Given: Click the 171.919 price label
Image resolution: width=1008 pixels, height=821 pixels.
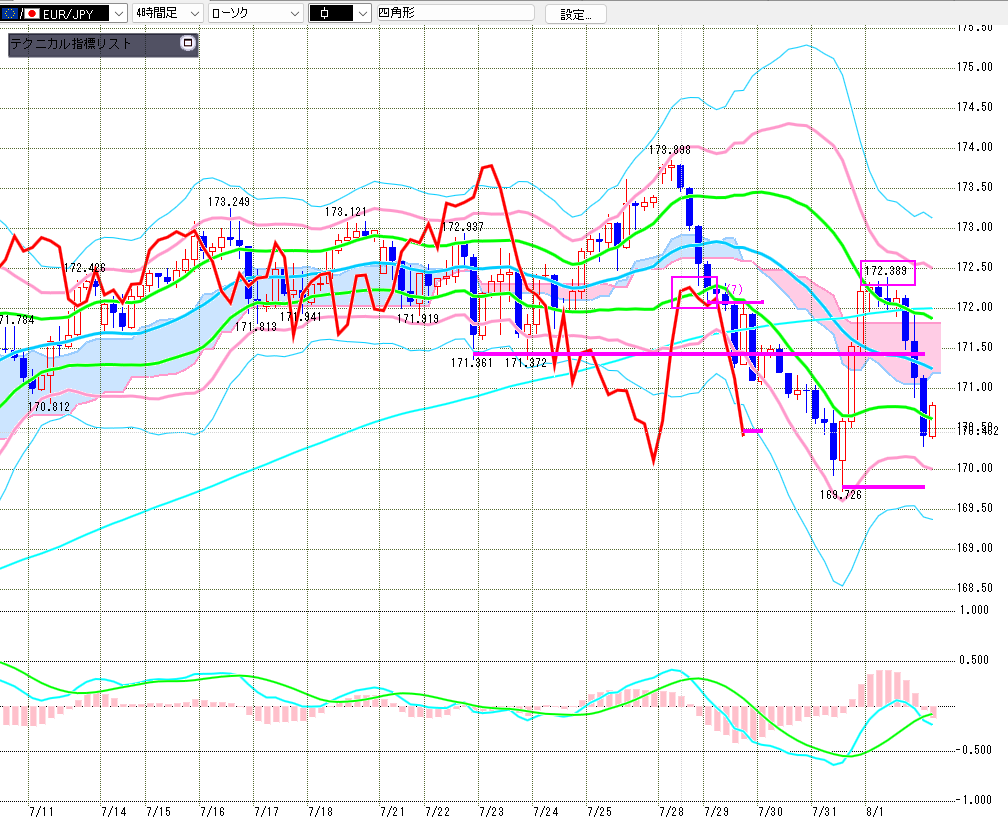Looking at the screenshot, I should point(417,319).
